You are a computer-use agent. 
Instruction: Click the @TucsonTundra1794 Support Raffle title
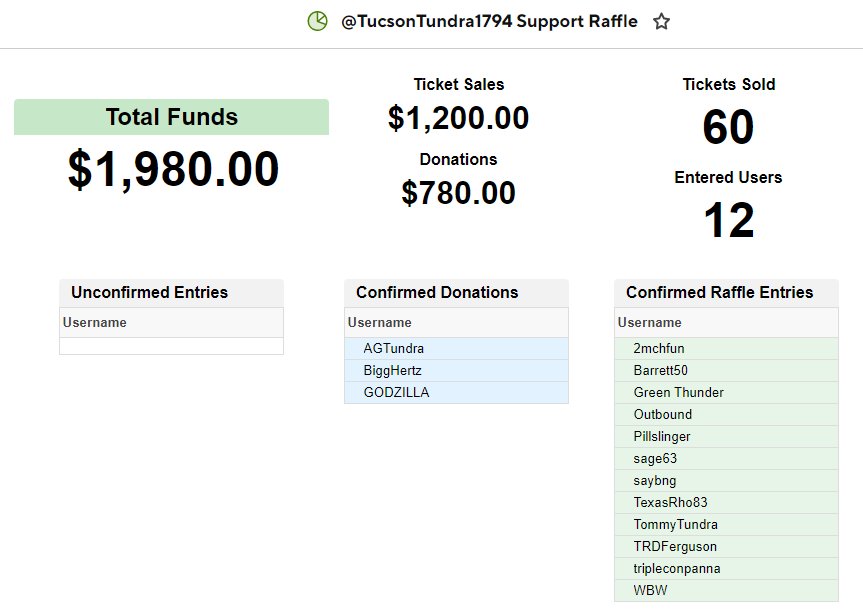click(489, 21)
